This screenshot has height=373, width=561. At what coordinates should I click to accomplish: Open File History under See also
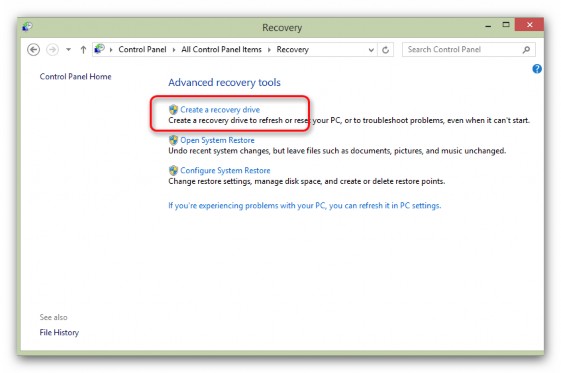[x=59, y=333]
